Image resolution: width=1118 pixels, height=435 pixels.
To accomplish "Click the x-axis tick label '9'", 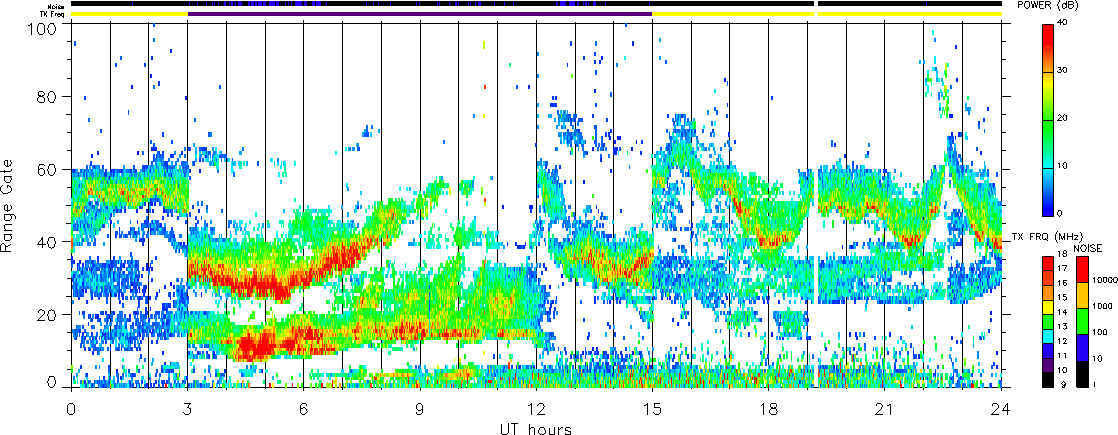I will point(420,410).
